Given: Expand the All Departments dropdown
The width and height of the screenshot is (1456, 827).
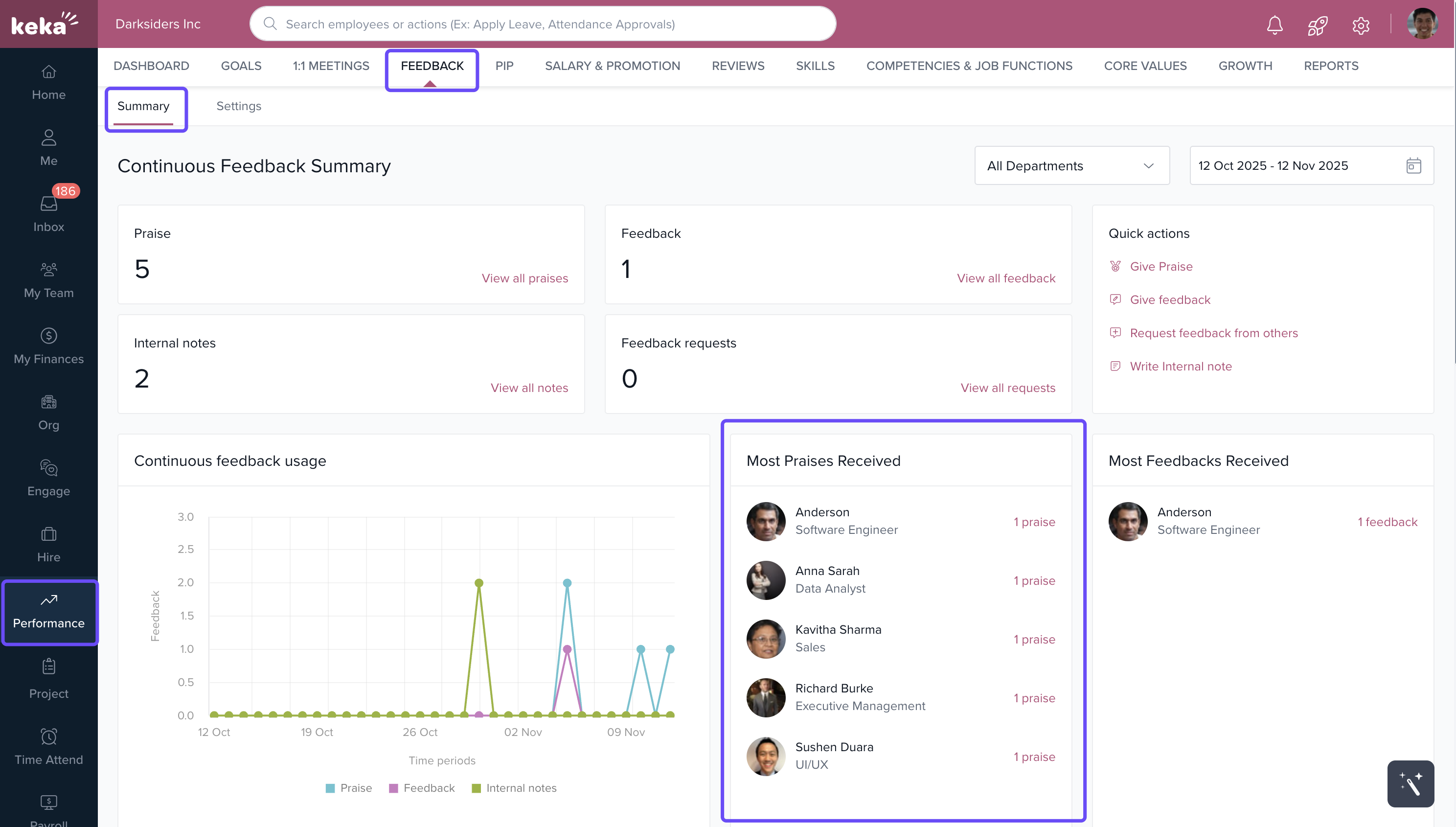Looking at the screenshot, I should 1071,165.
